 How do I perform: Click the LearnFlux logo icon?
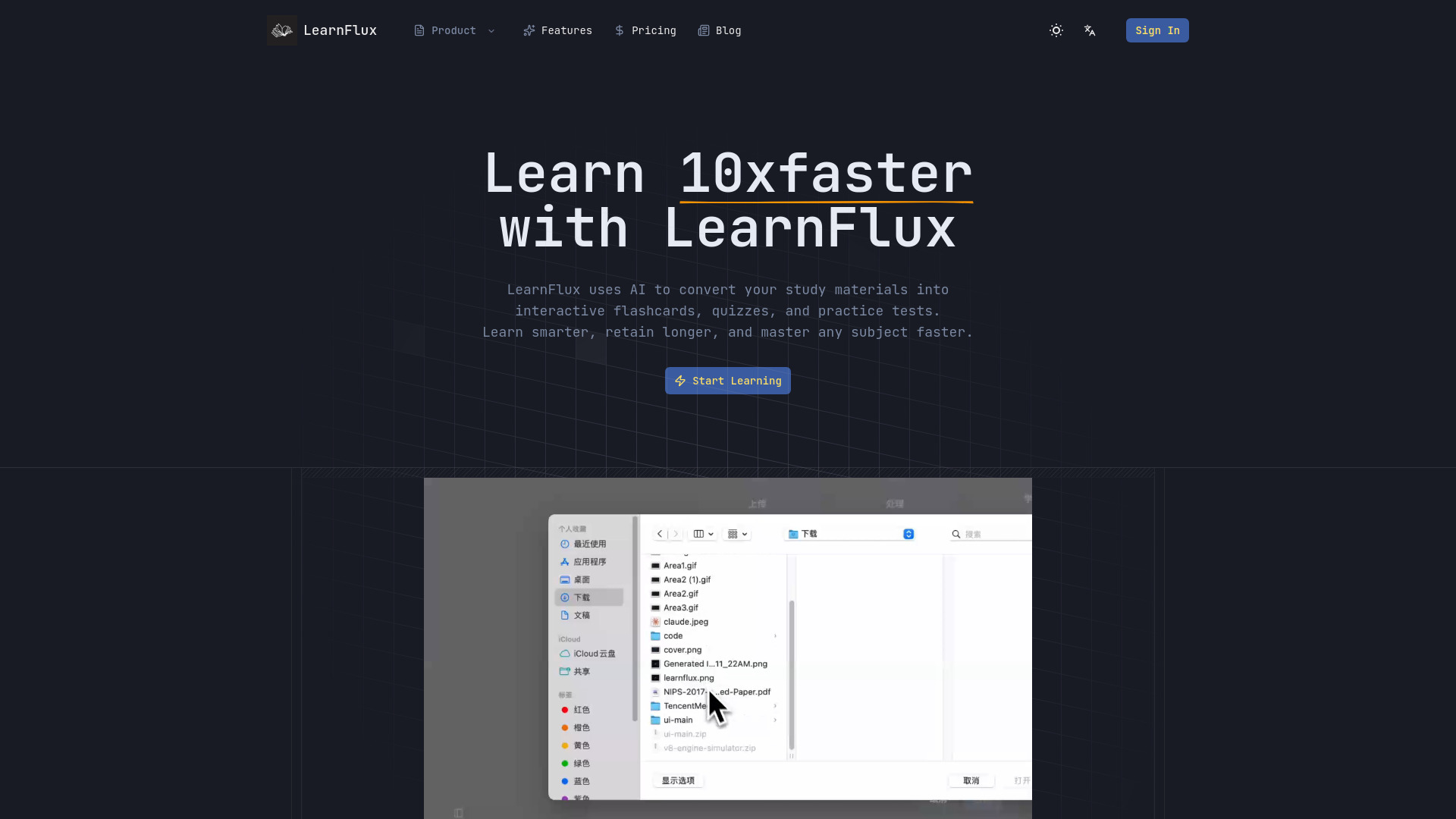click(281, 30)
